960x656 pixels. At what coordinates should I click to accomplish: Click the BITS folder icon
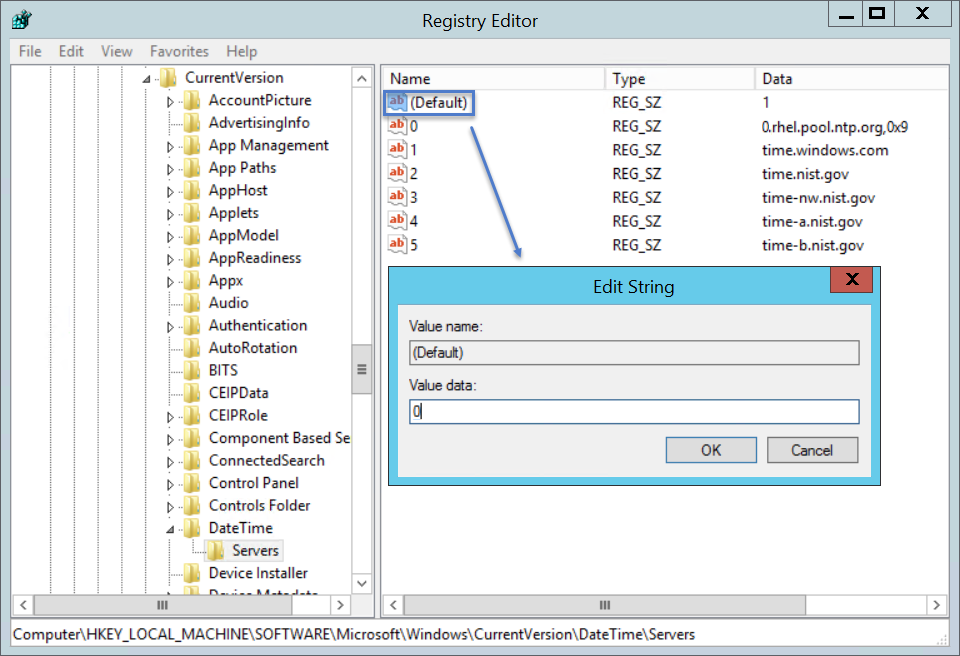[x=194, y=370]
